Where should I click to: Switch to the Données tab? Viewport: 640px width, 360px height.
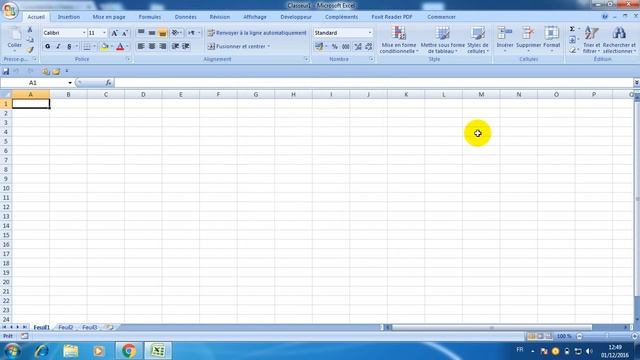tap(185, 17)
